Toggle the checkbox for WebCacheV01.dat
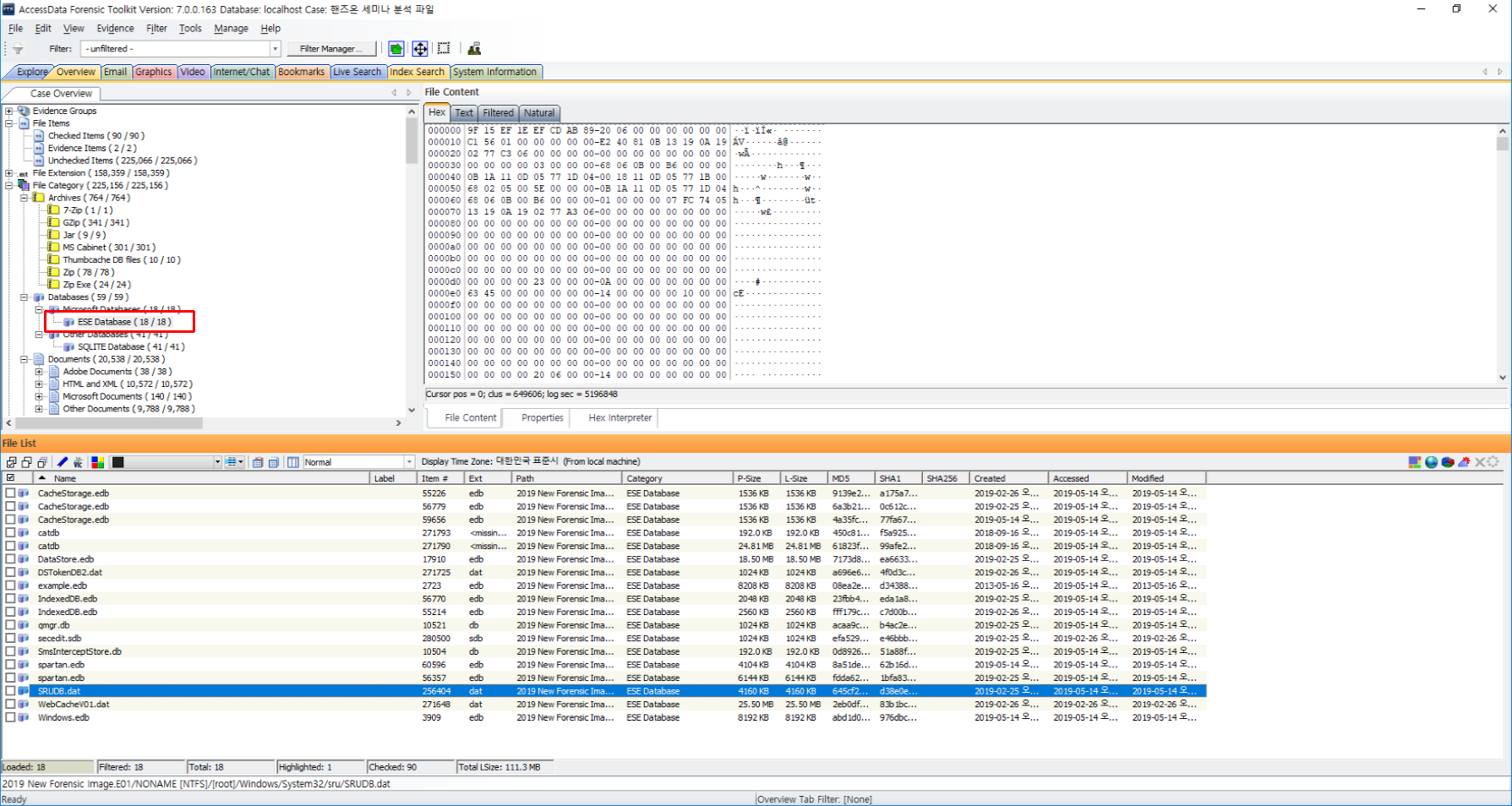Screen dimensions: 1512x806 (x=11, y=705)
